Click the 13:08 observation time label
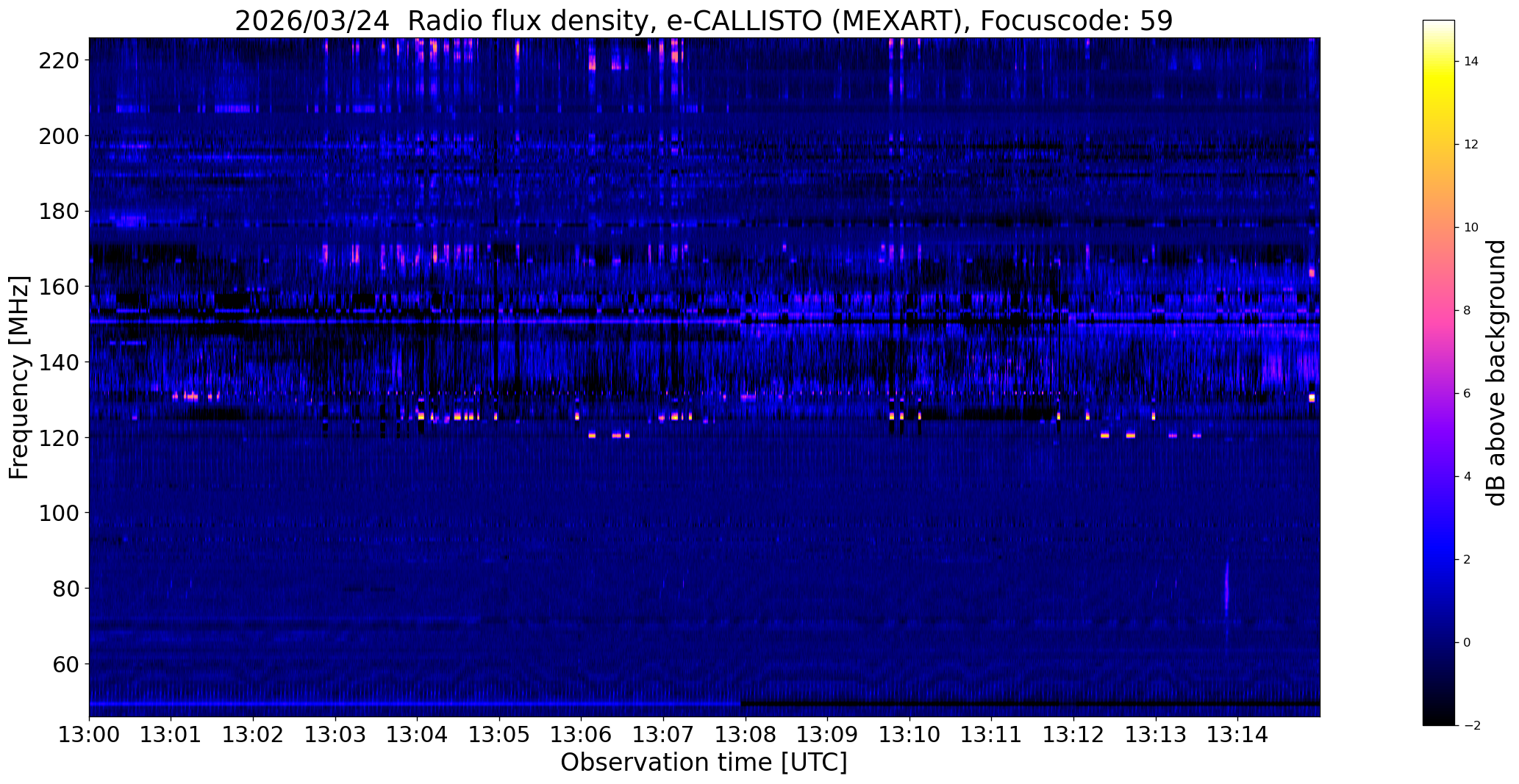The width and height of the screenshot is (1519, 784). (x=746, y=734)
